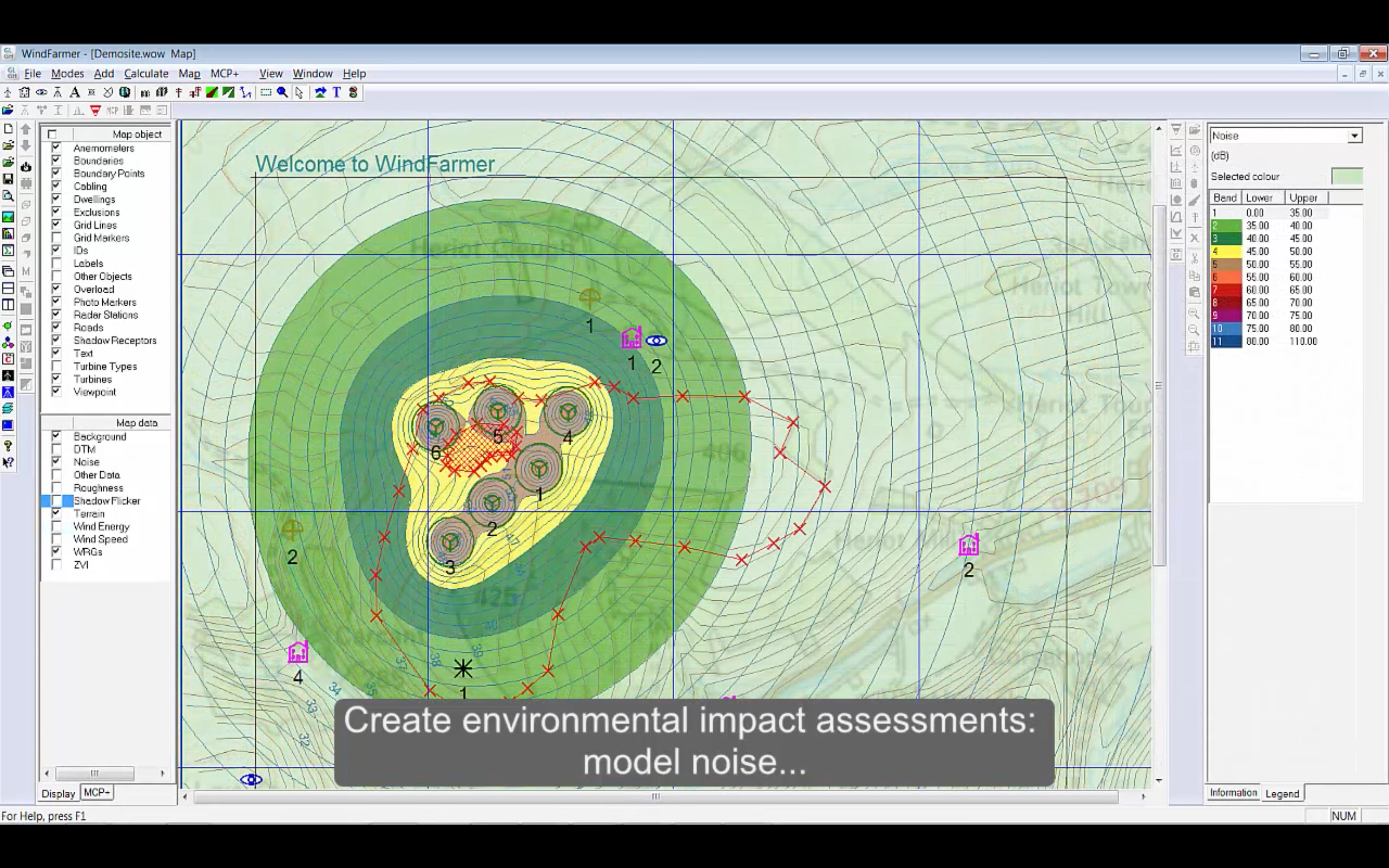Activate the magnifier zoom tool
This screenshot has width=1389, height=868.
pos(283,93)
